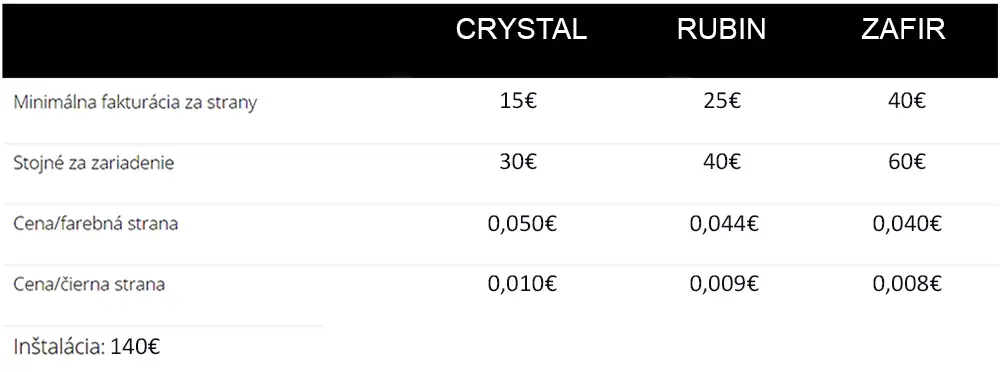Click the 0,008€ black page price
The height and width of the screenshot is (372, 1000).
point(908,284)
